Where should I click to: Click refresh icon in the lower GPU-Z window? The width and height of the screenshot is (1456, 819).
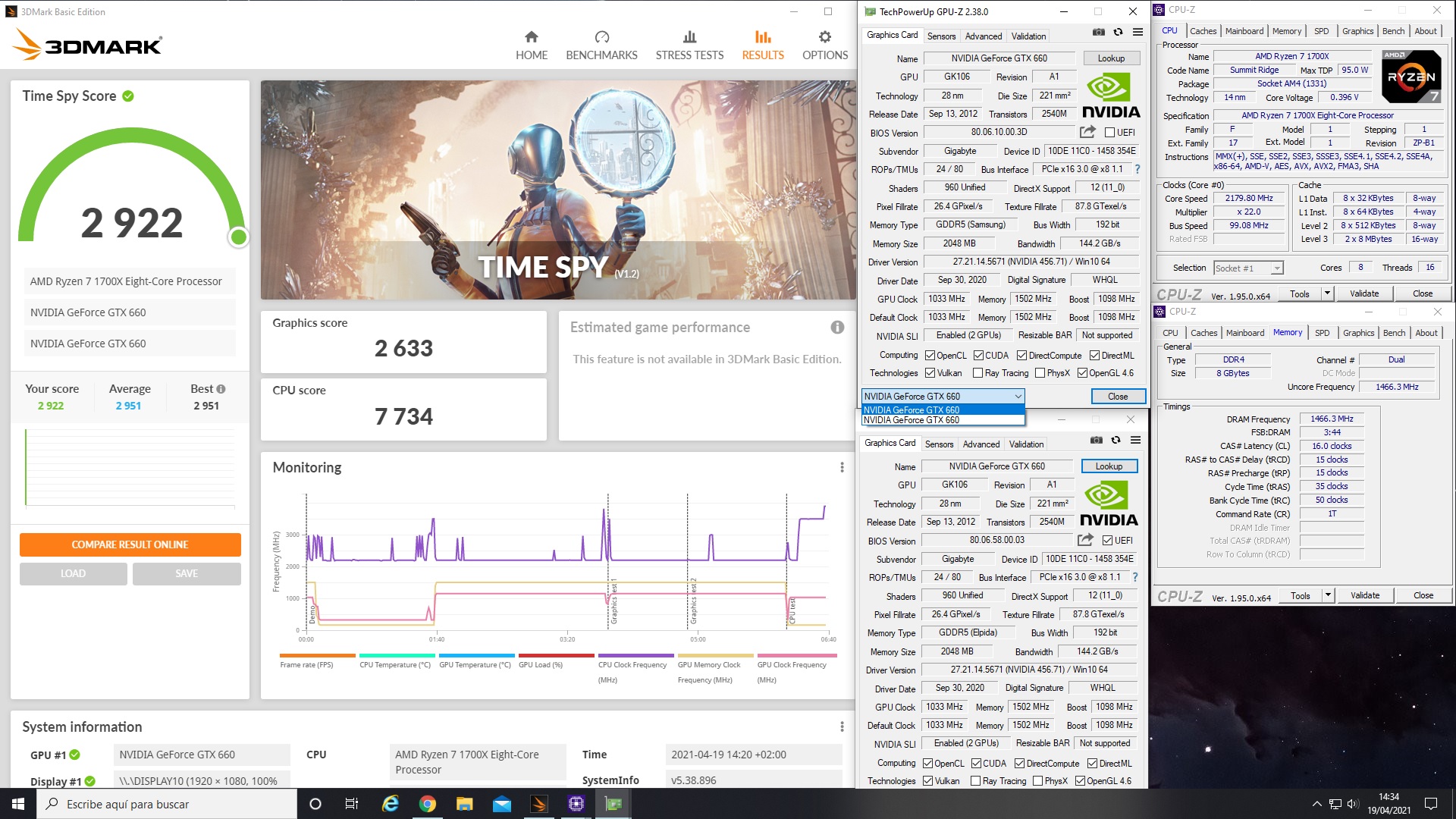(1116, 440)
